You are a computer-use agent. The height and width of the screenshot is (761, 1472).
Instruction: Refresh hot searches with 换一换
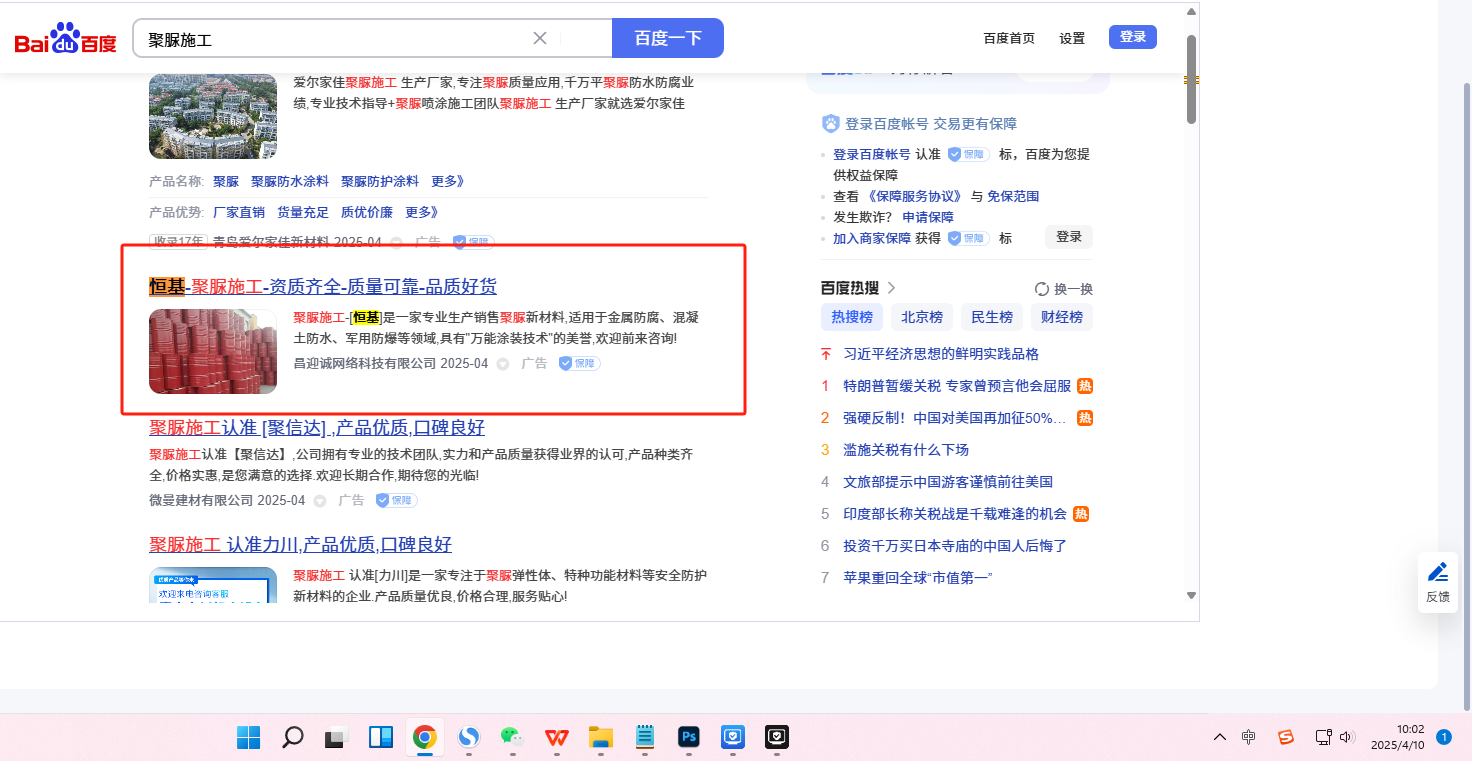[1064, 289]
